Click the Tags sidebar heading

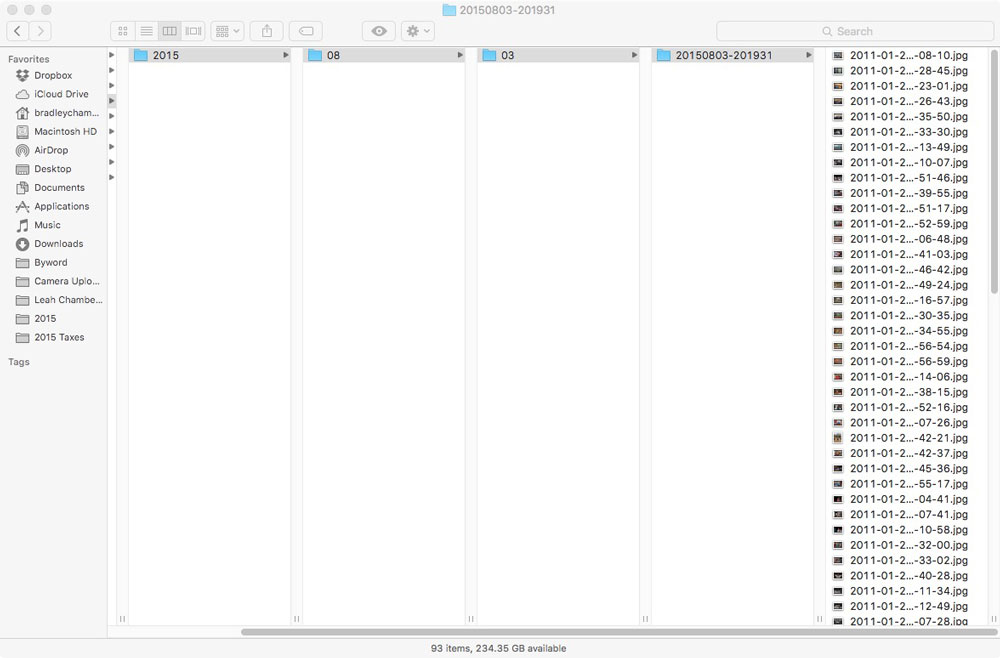click(x=18, y=362)
